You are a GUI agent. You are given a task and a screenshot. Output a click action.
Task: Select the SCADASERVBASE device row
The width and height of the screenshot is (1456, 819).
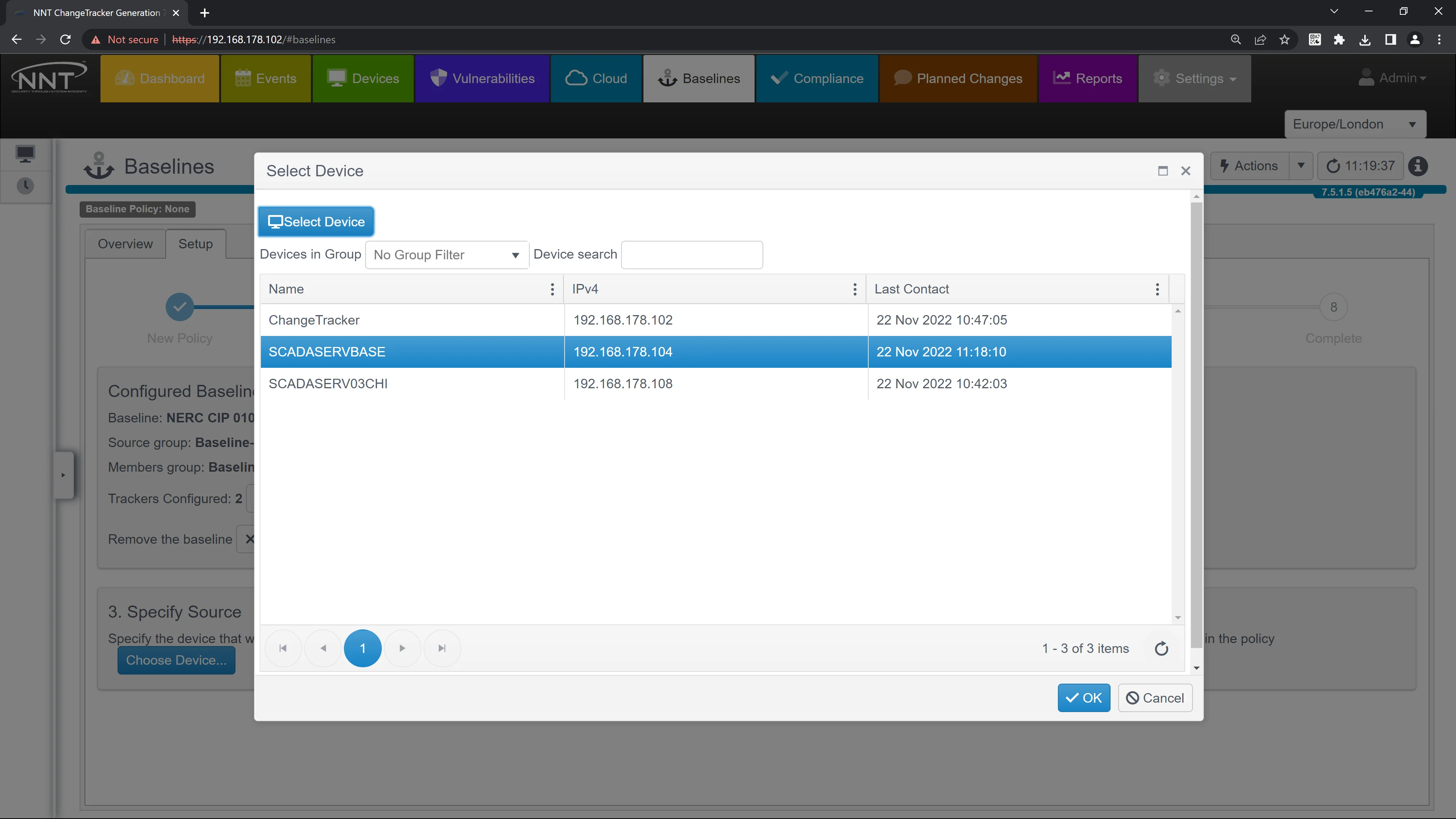[715, 351]
